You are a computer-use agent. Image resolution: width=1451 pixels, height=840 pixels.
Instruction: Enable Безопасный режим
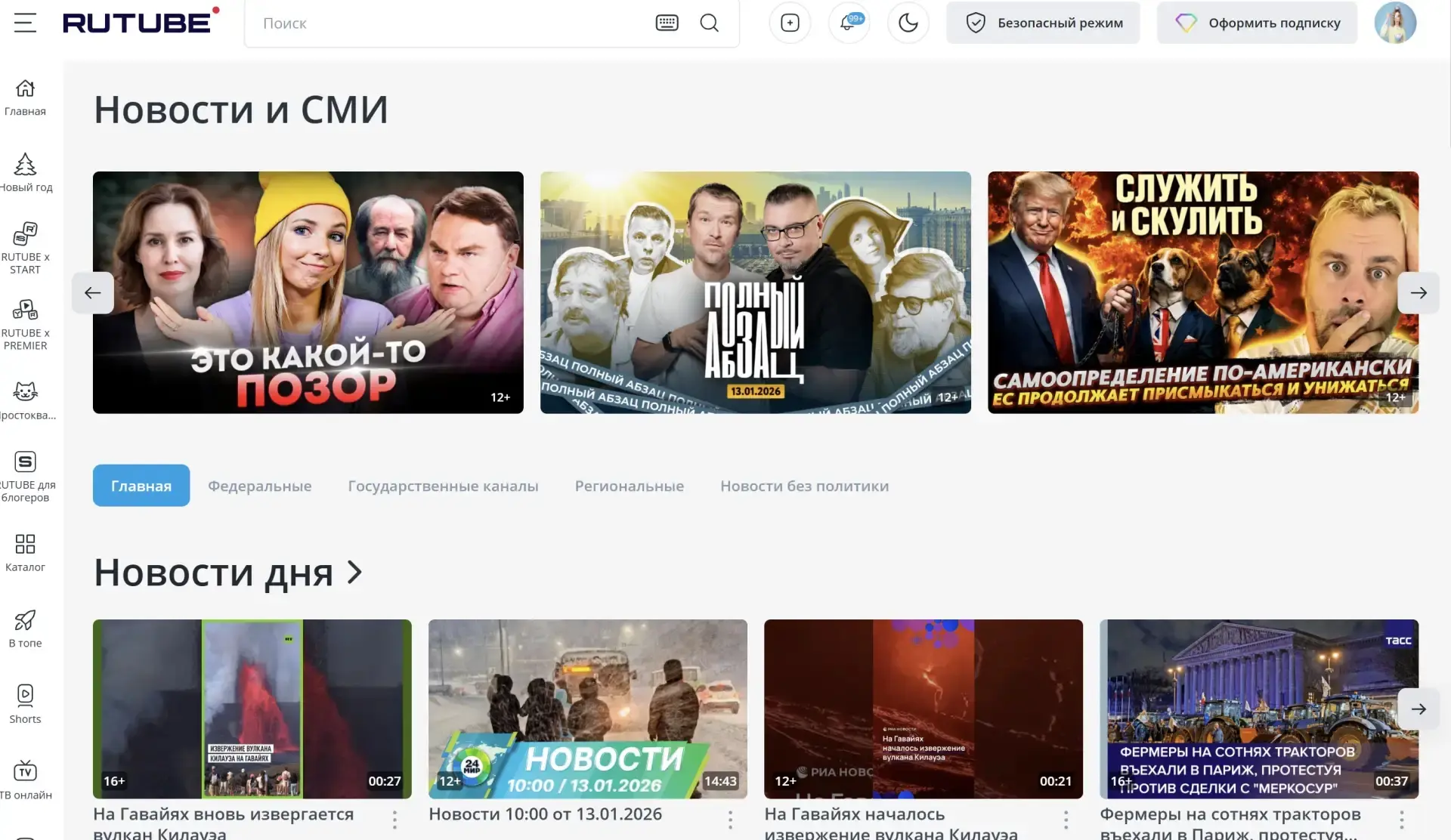click(x=1043, y=23)
